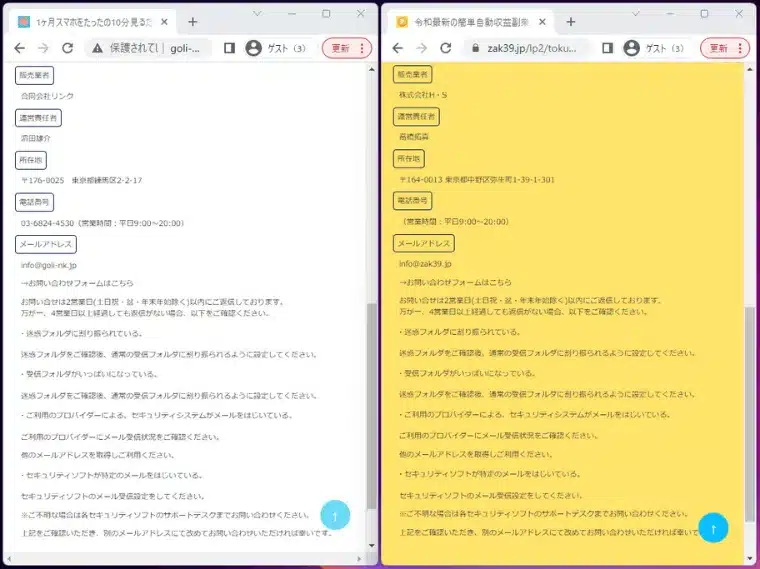760x569 pixels.
Task: Reload the page in the left browser window
Action: 67,48
